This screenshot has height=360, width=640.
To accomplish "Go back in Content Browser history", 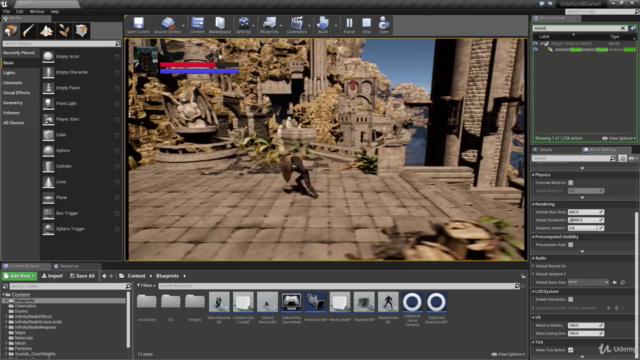I will 104,276.
